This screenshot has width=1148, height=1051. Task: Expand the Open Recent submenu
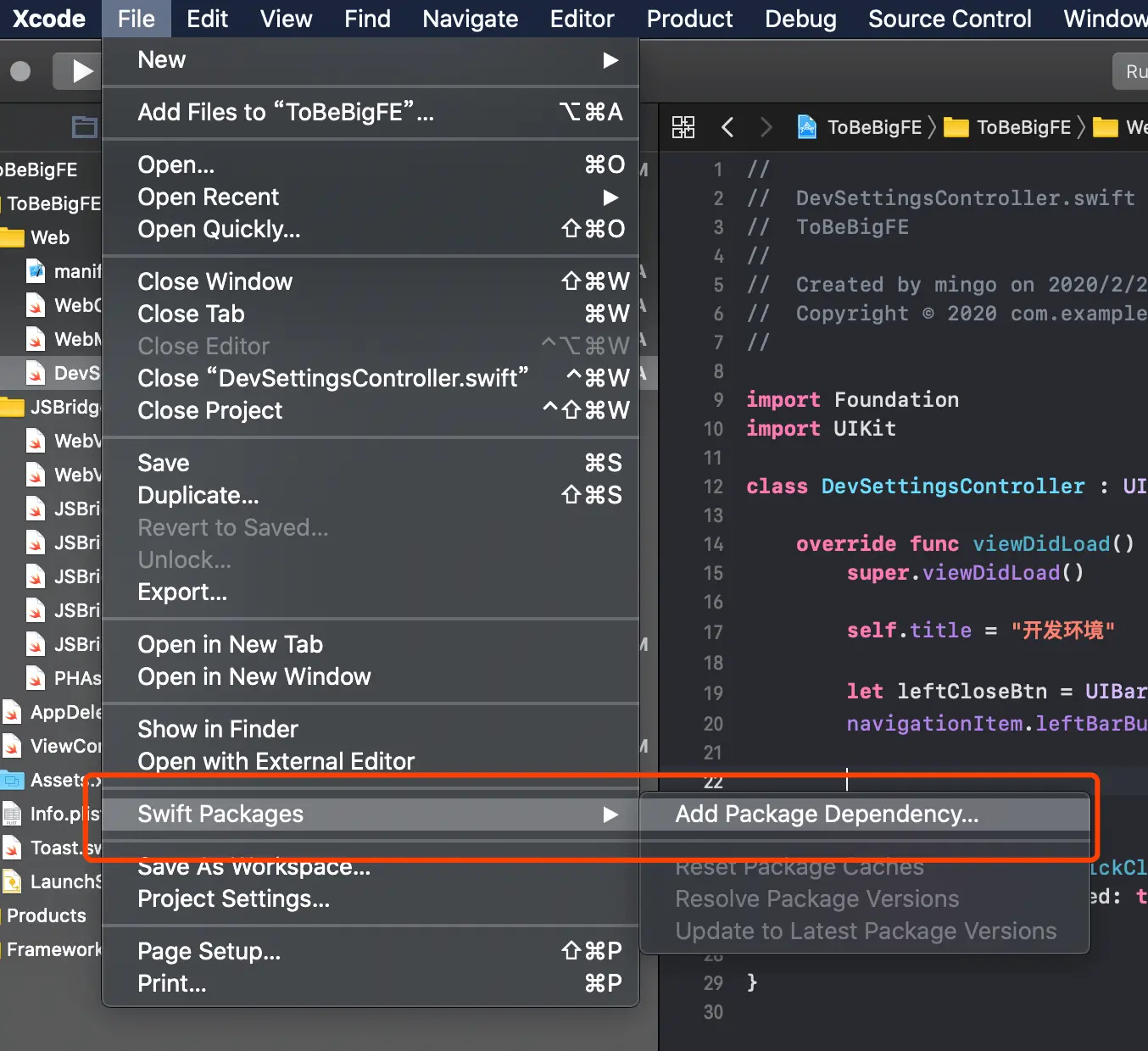[371, 197]
